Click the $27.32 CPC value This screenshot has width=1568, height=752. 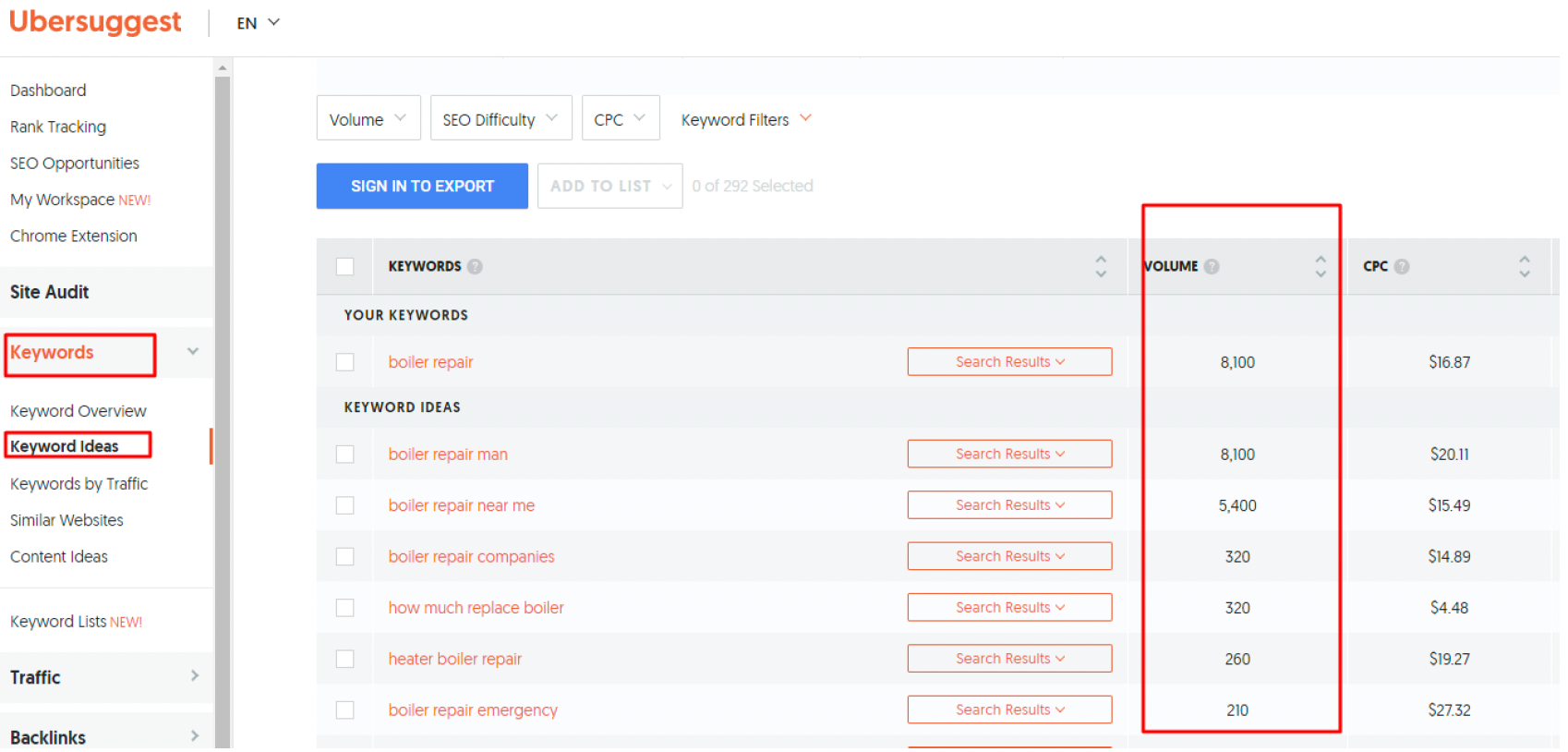1449,710
